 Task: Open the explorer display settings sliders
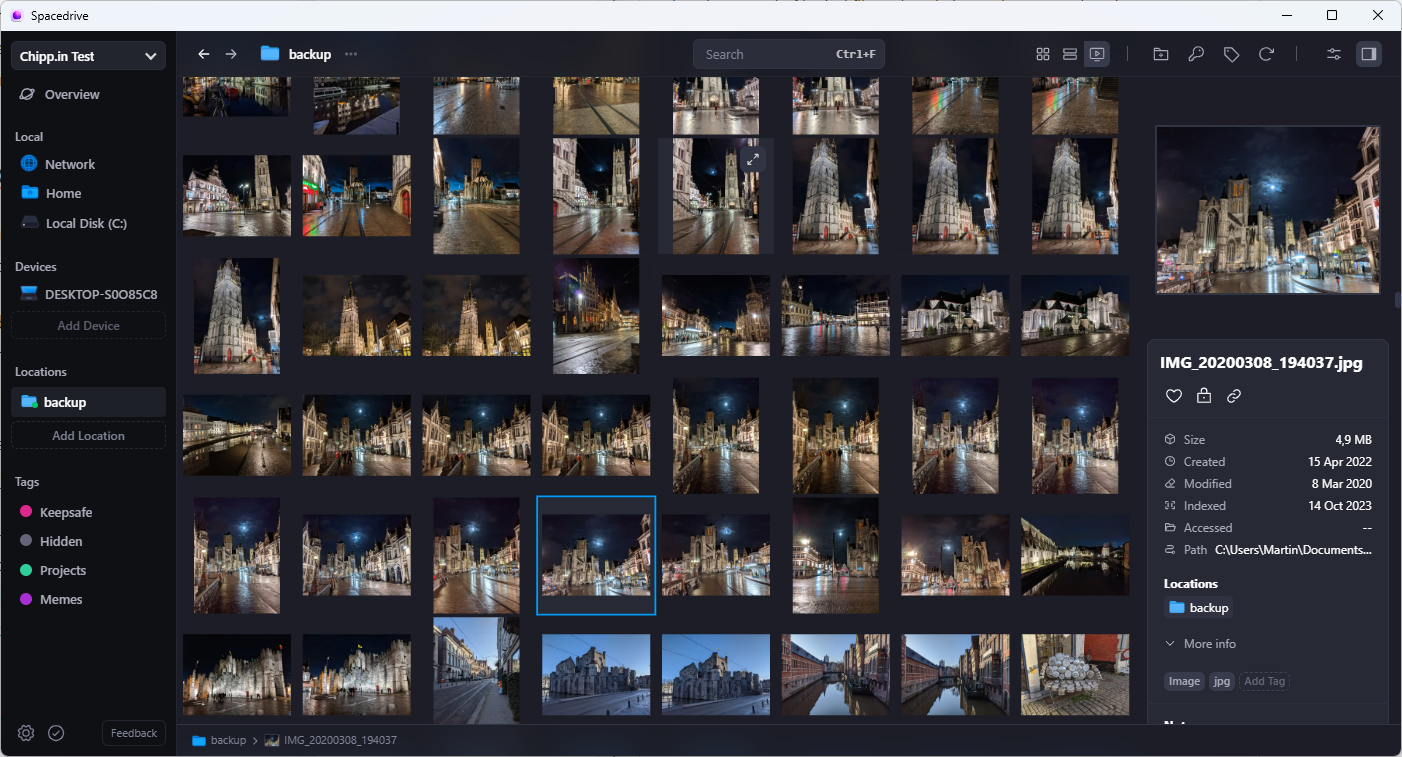point(1333,54)
